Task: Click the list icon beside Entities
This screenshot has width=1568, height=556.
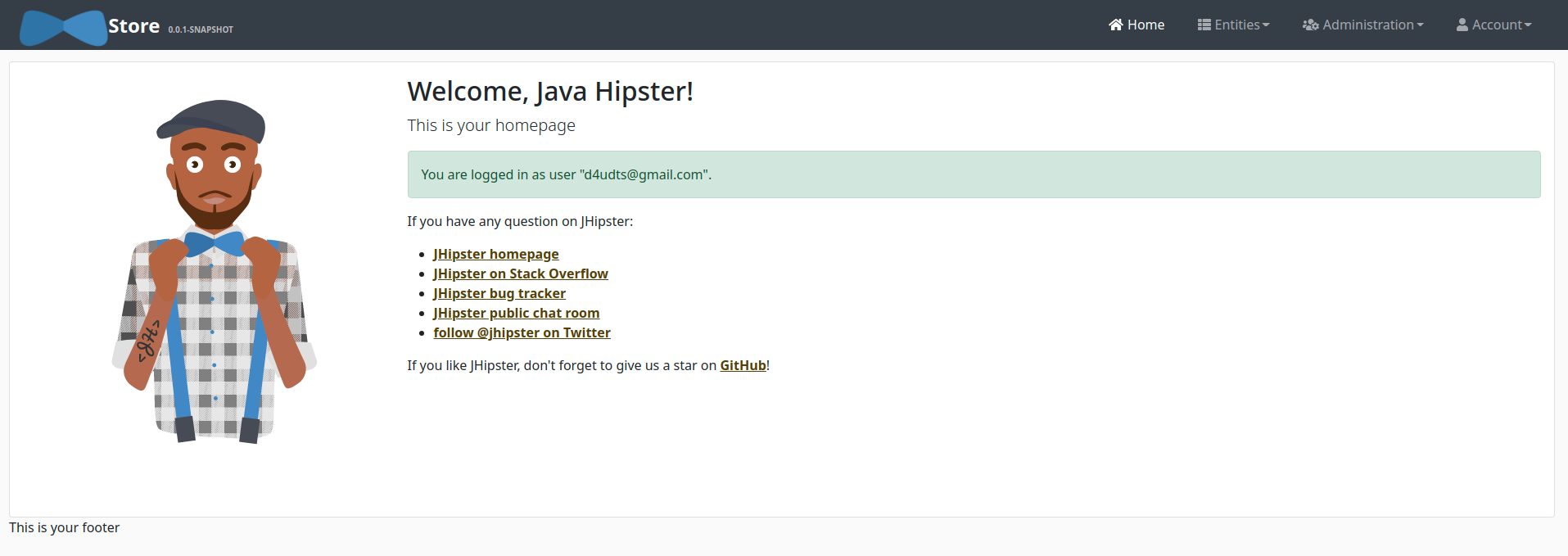Action: click(x=1204, y=25)
